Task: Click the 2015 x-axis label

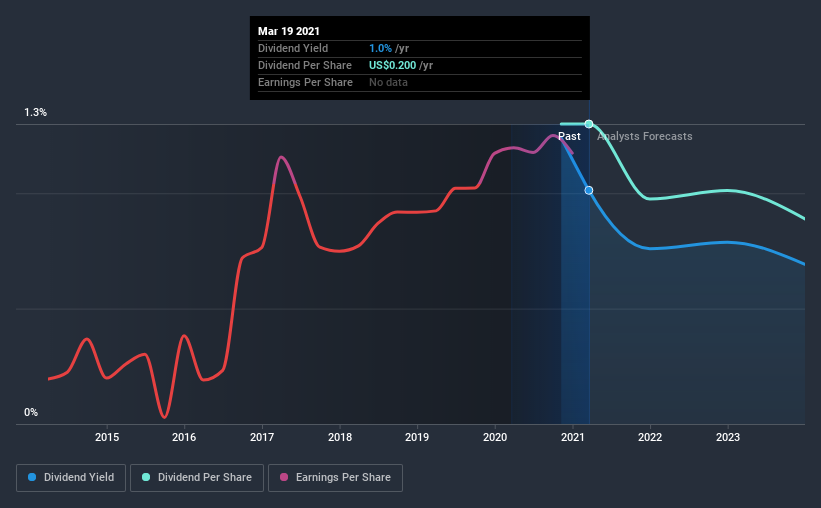Action: (x=107, y=437)
